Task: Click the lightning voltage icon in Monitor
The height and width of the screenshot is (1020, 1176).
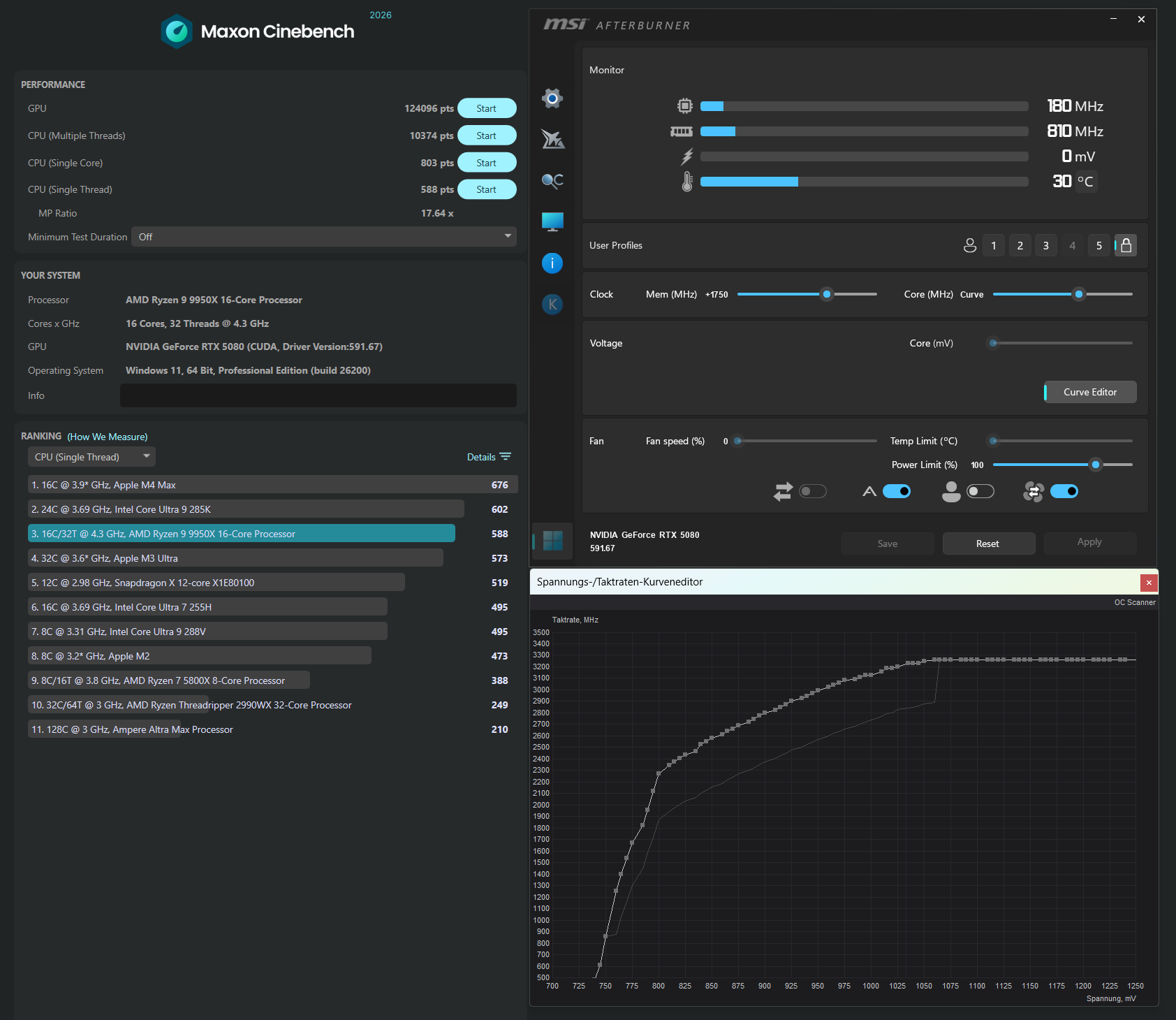Action: [687, 156]
